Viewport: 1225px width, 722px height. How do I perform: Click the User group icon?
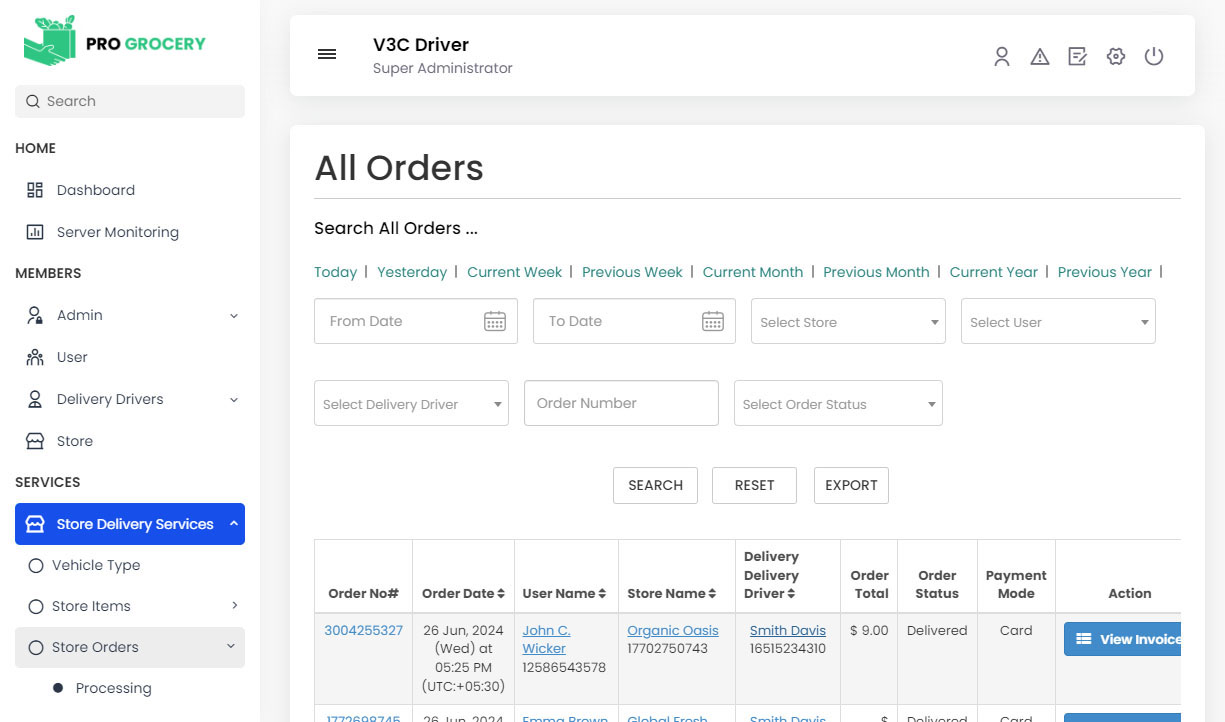[x=35, y=357]
